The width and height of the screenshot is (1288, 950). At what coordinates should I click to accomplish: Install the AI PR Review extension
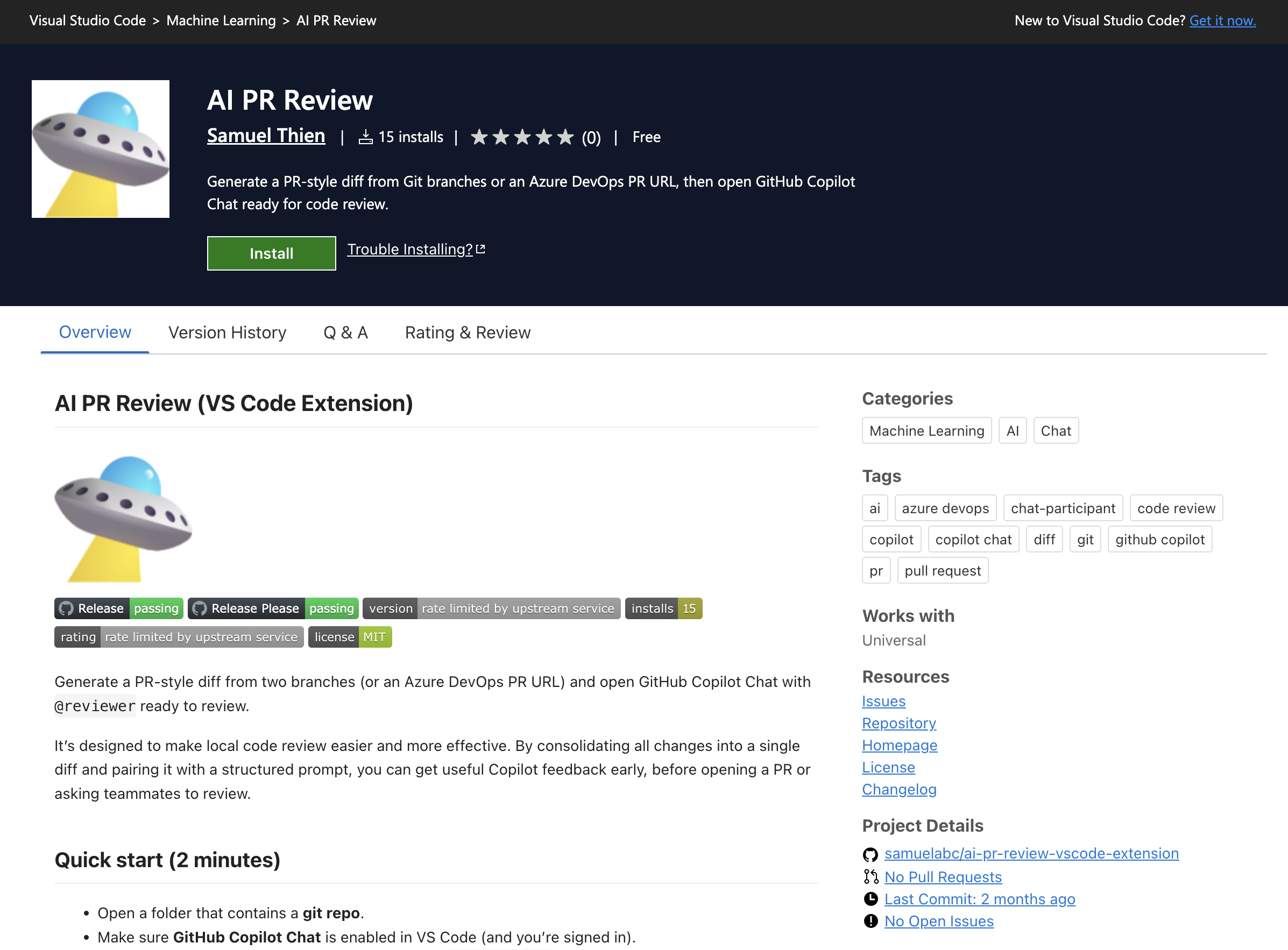pos(271,253)
